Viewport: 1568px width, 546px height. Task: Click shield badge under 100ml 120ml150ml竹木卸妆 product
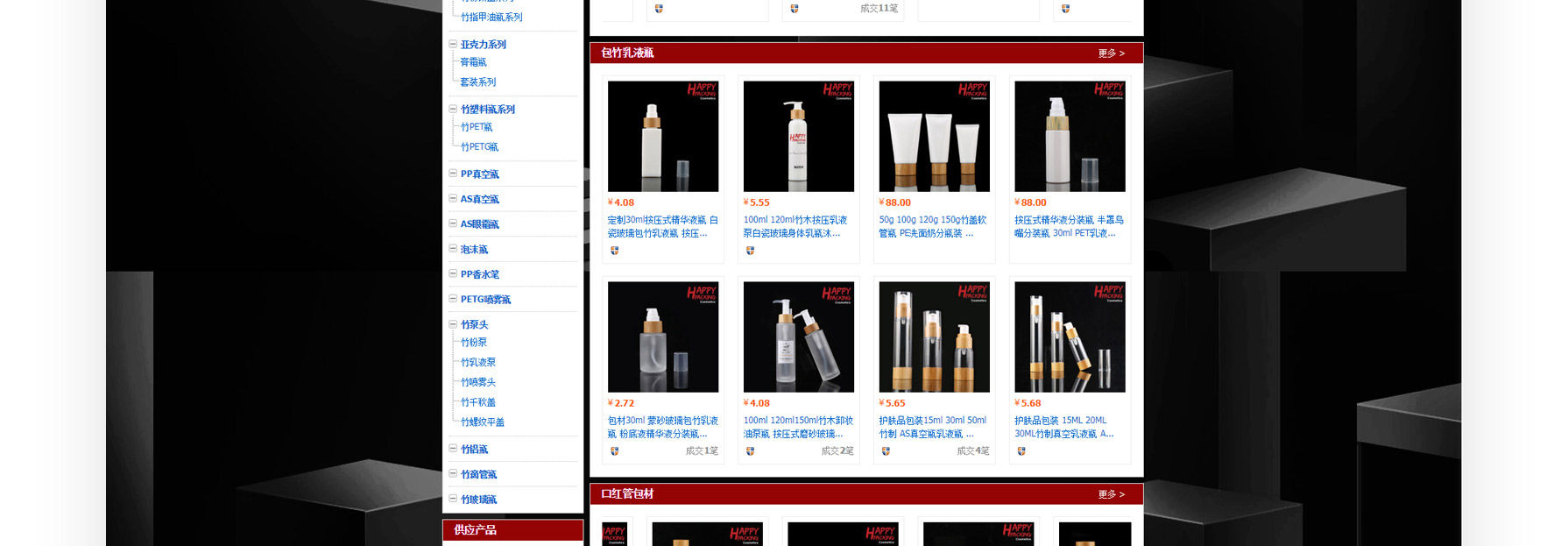pos(750,451)
